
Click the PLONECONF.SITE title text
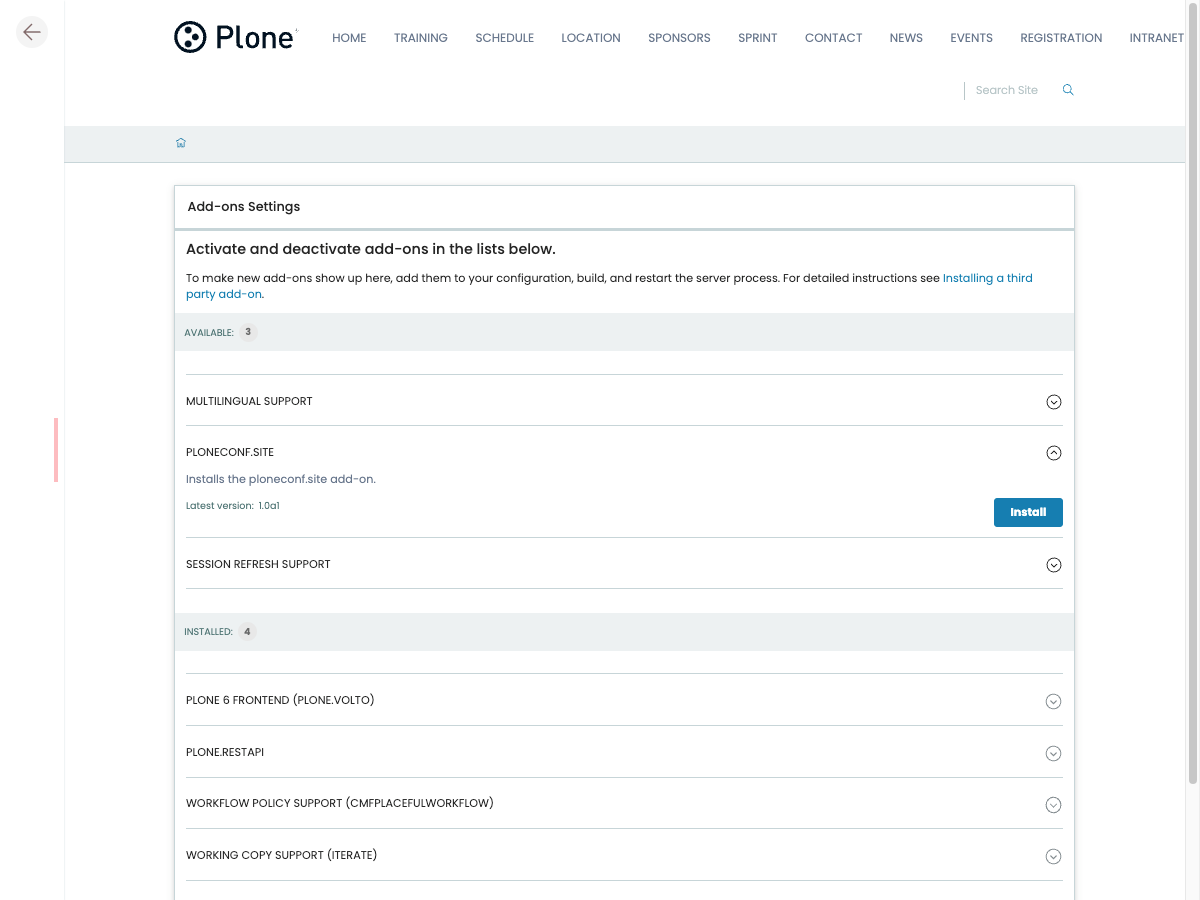[230, 453]
